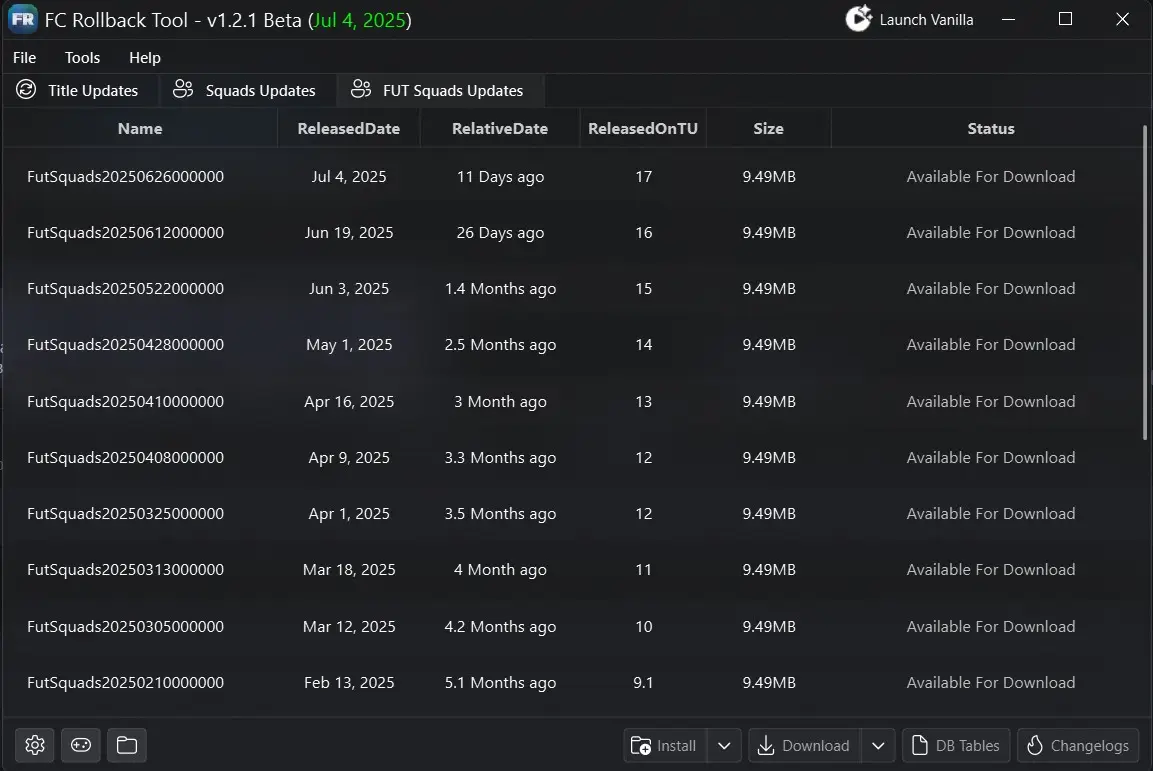Screen dimensions: 1153x771
Task: Click the Mar 18, 2025 date cell
Action: click(349, 570)
